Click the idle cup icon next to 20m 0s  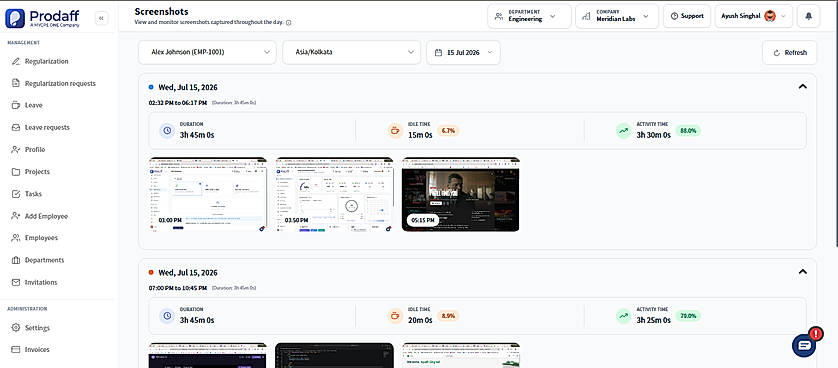click(x=395, y=316)
